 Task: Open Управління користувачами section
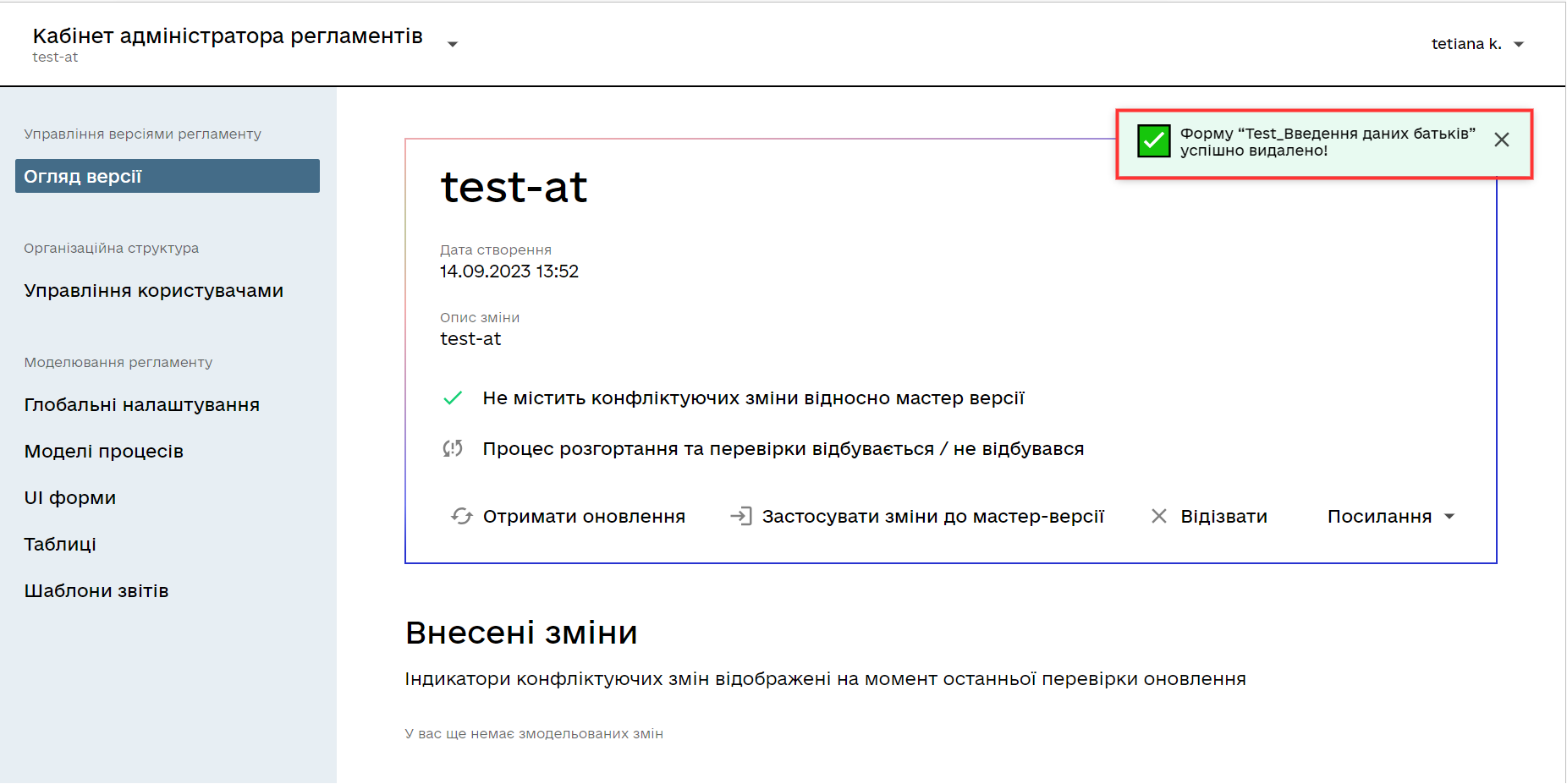(x=154, y=291)
